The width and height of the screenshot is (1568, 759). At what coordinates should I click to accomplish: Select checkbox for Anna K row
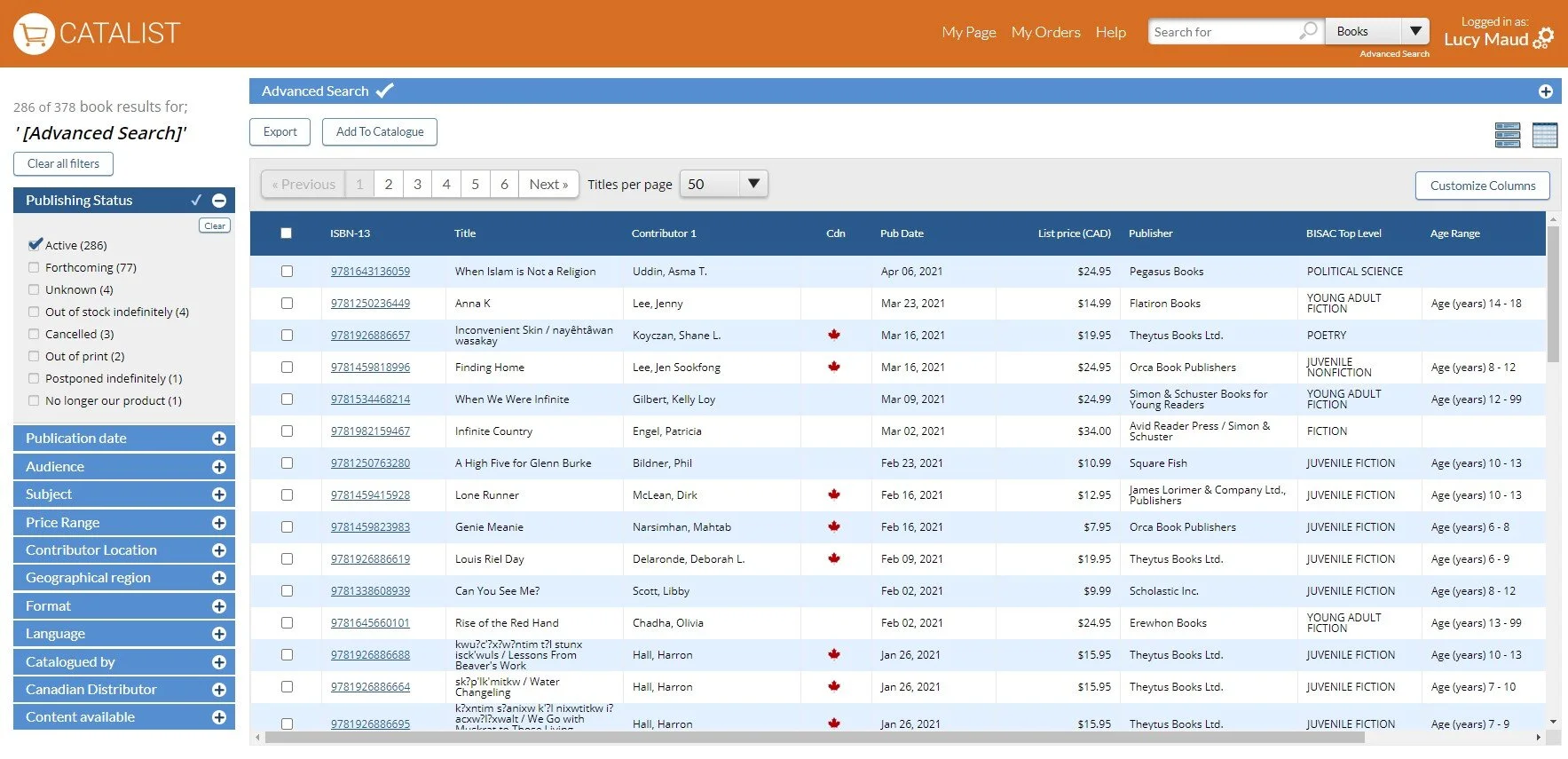coord(287,304)
